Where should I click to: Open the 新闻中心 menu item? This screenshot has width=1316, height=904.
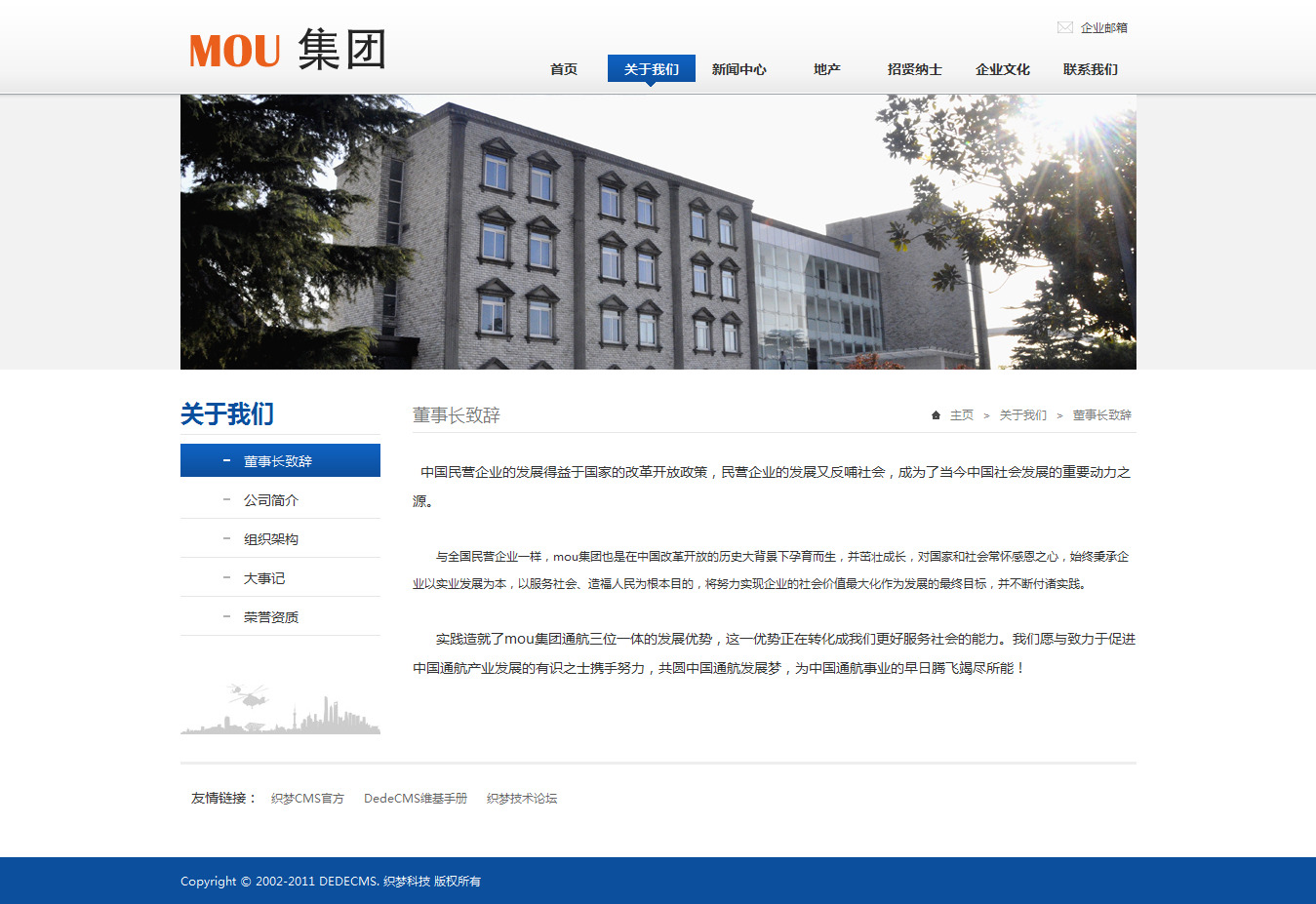tap(738, 69)
